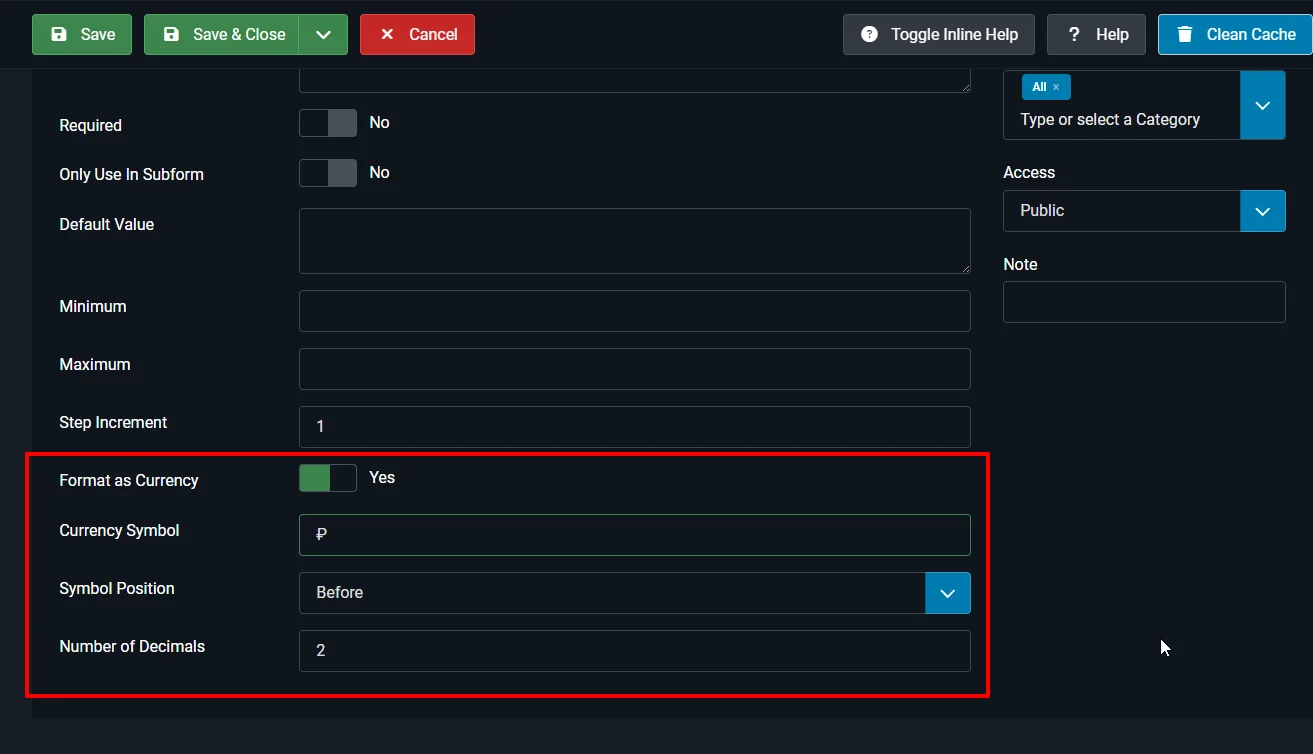
Task: Click the red Cancel button
Action: (417, 34)
